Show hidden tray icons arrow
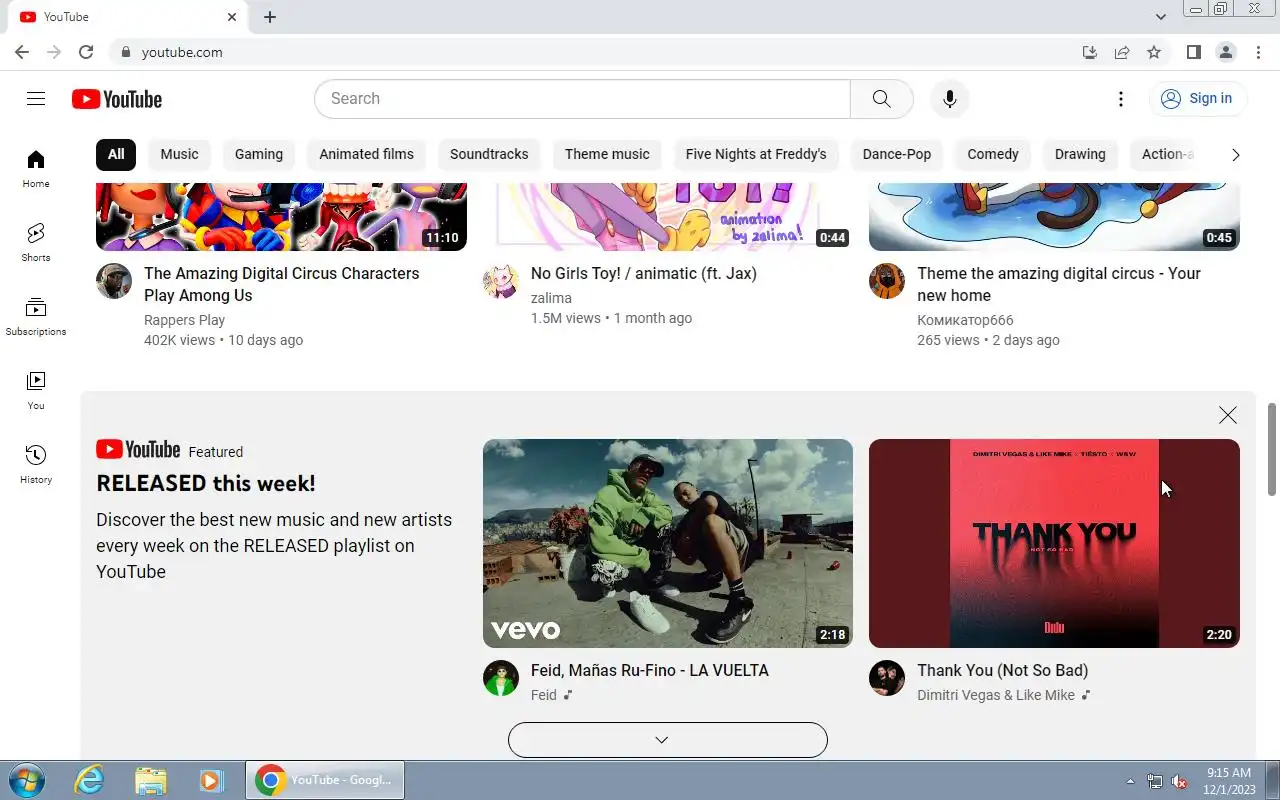1280x800 pixels. 1131,781
